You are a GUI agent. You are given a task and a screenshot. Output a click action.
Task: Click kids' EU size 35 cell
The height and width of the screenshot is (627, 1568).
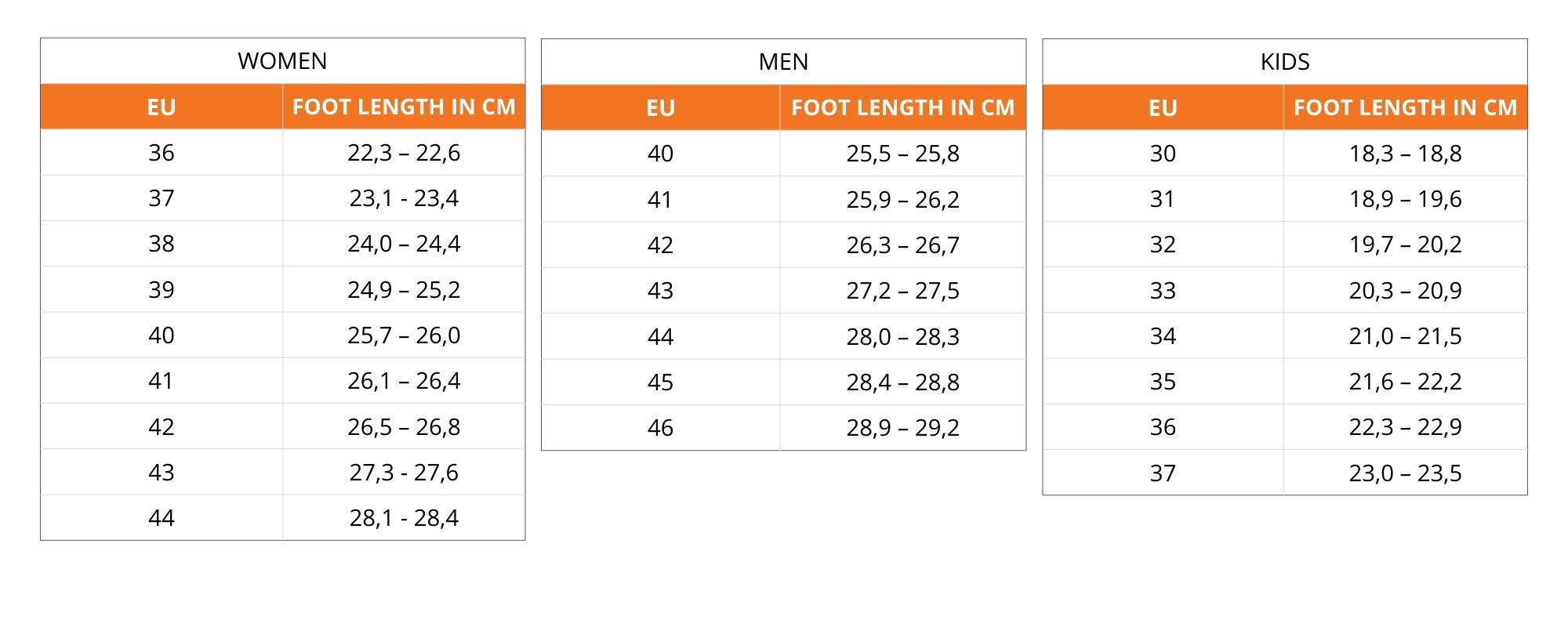[1163, 382]
